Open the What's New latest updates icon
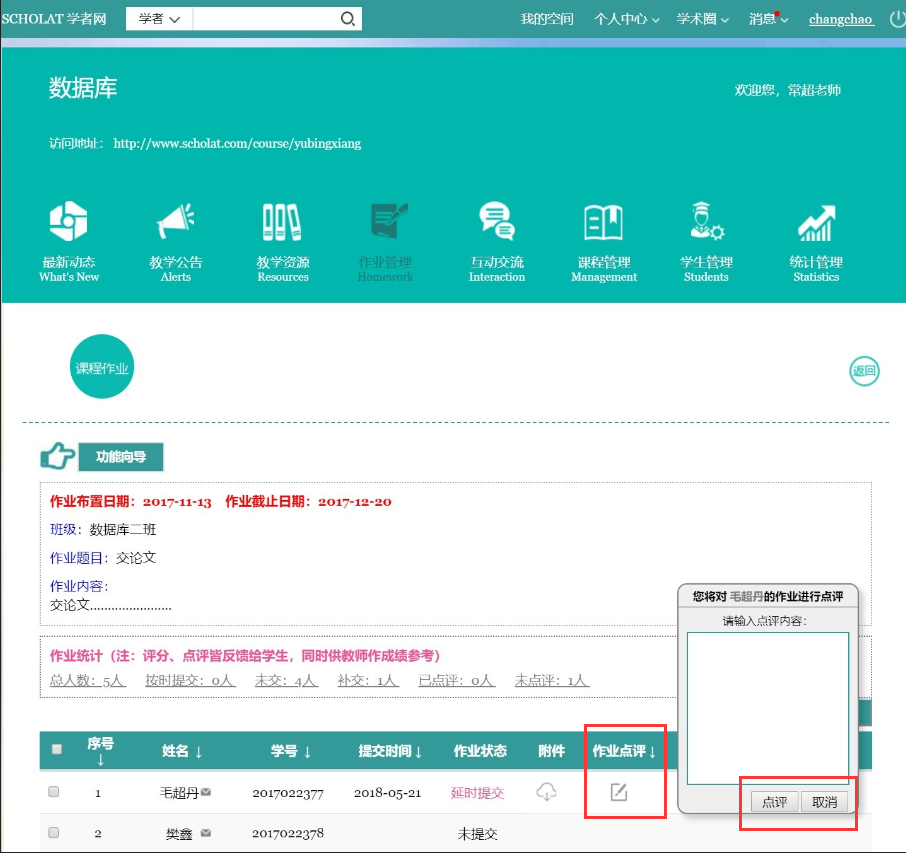The width and height of the screenshot is (906, 853). click(x=69, y=222)
